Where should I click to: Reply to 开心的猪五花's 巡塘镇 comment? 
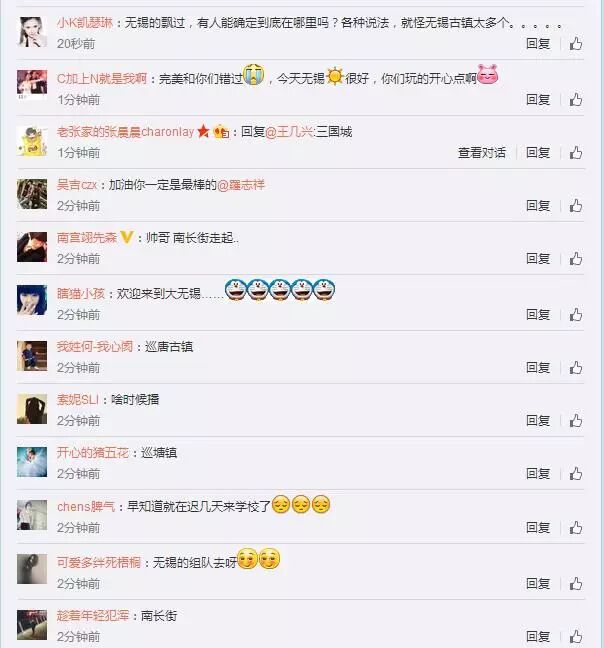coord(538,474)
